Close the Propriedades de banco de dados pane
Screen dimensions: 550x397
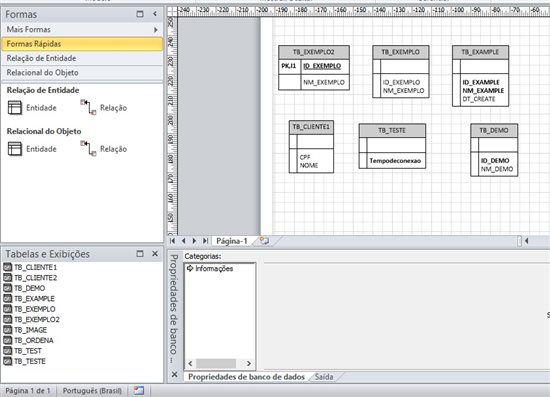tap(174, 375)
